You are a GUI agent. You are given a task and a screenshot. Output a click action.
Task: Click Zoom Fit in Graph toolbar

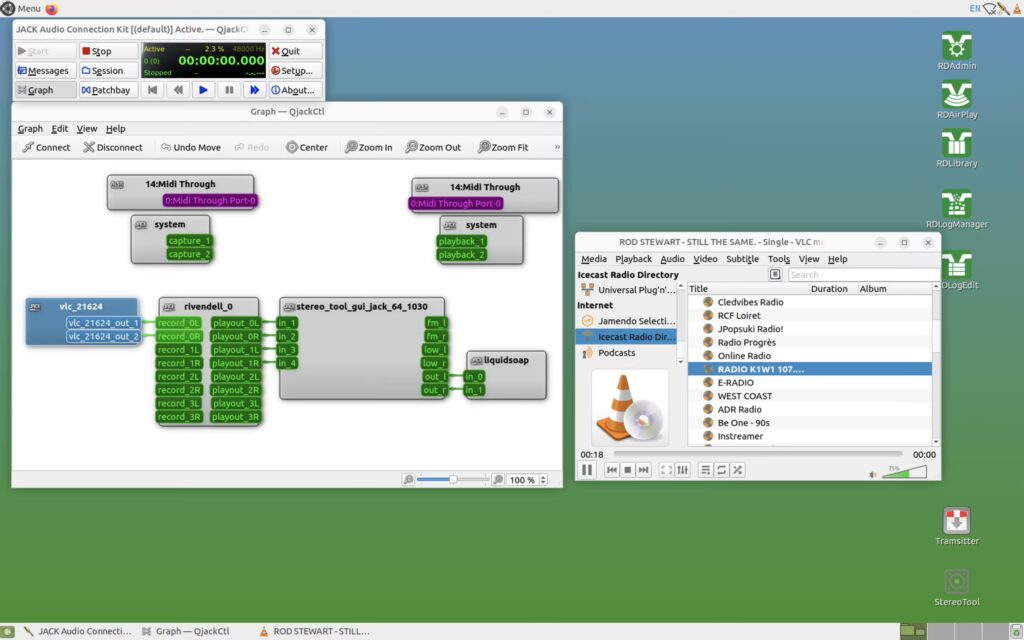click(x=503, y=148)
